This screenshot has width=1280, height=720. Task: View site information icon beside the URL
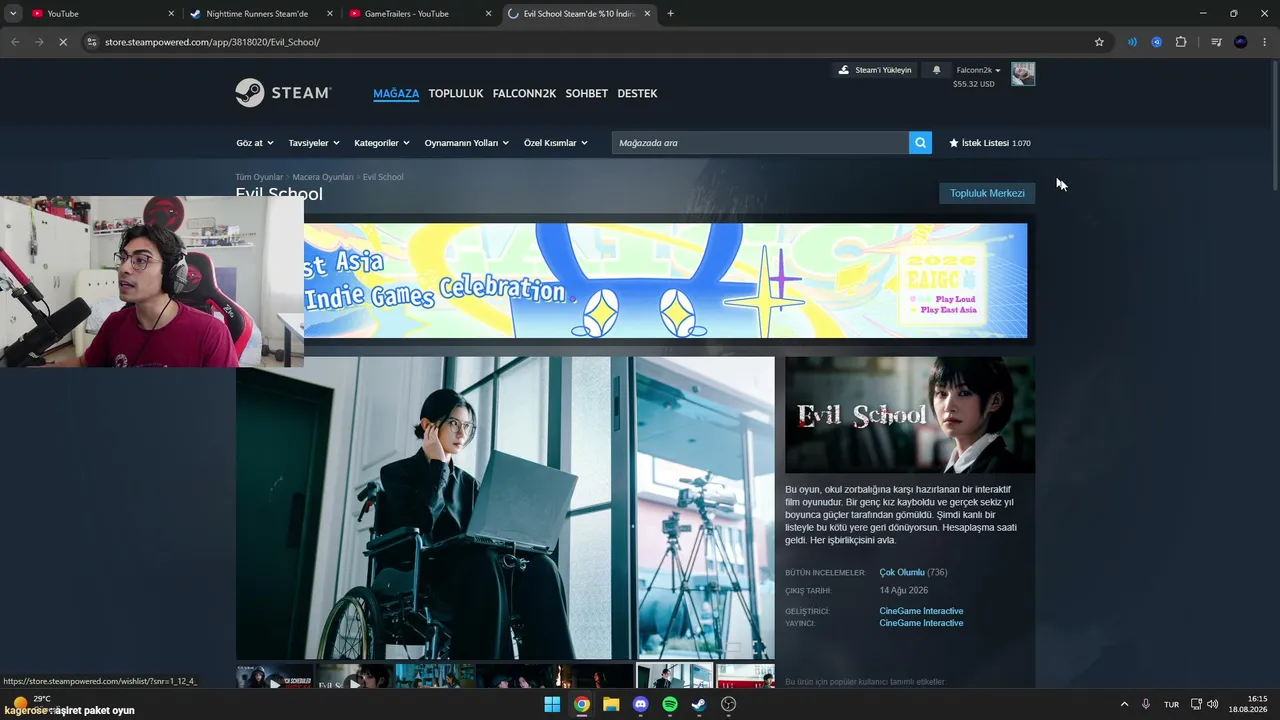point(92,42)
